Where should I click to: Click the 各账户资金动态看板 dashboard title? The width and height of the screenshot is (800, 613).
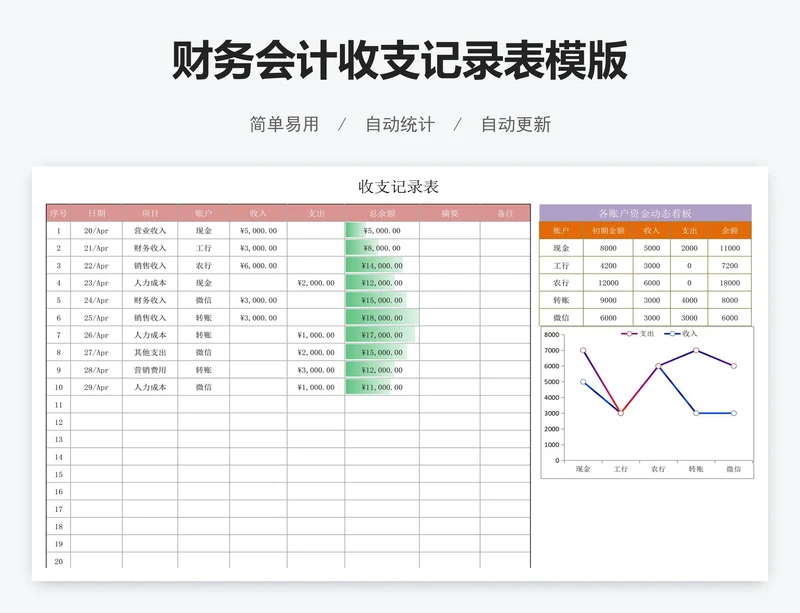tap(645, 213)
